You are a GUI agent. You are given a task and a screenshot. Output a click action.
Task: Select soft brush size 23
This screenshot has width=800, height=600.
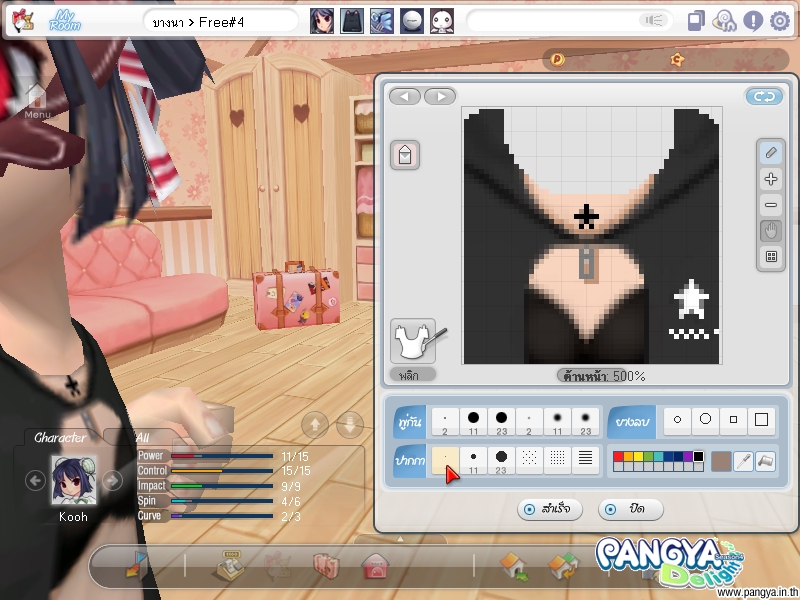(x=585, y=421)
